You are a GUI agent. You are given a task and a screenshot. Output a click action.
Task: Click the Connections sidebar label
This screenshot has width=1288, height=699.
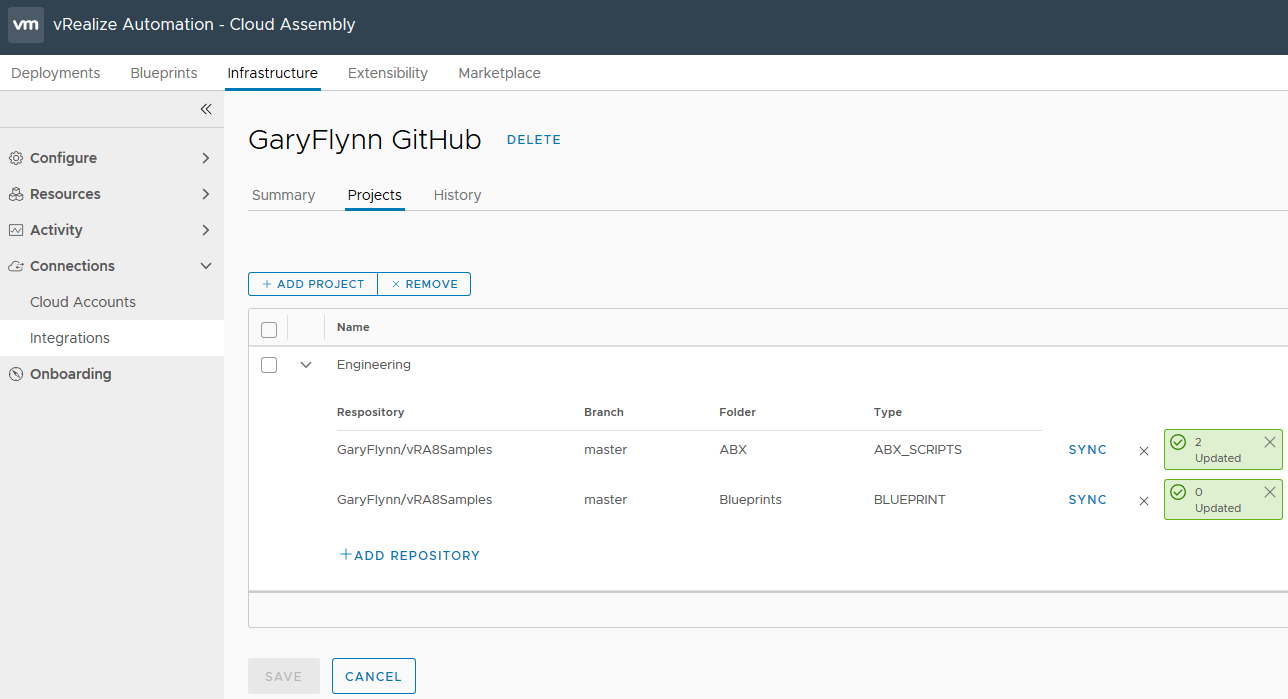pos(72,266)
